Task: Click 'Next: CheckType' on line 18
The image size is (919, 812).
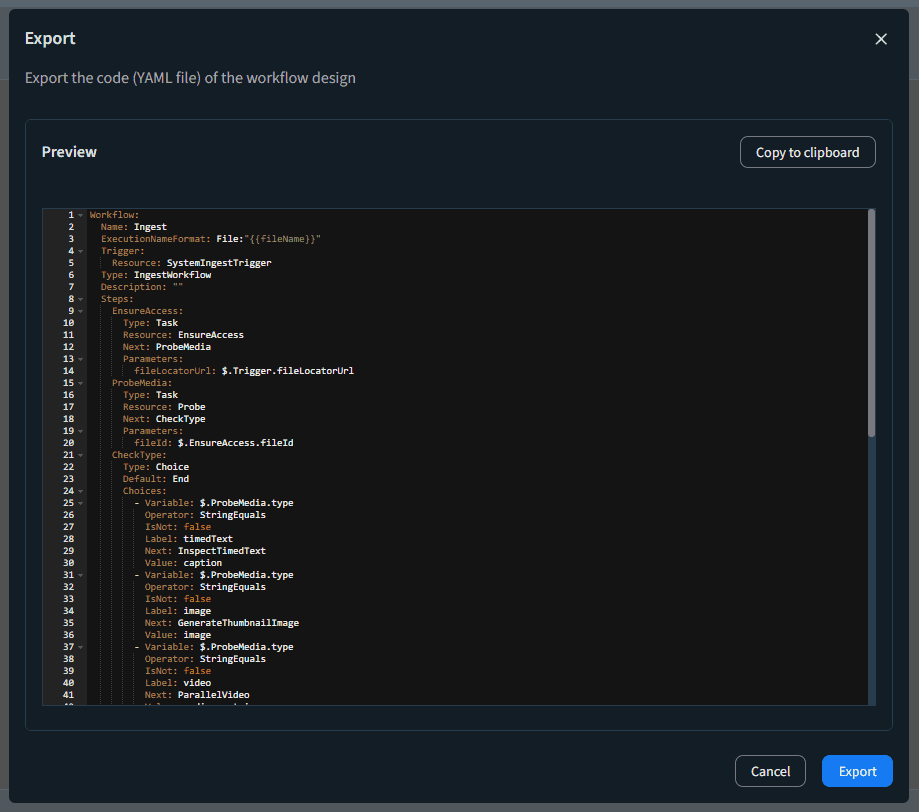Action: pyautogui.click(x=164, y=419)
